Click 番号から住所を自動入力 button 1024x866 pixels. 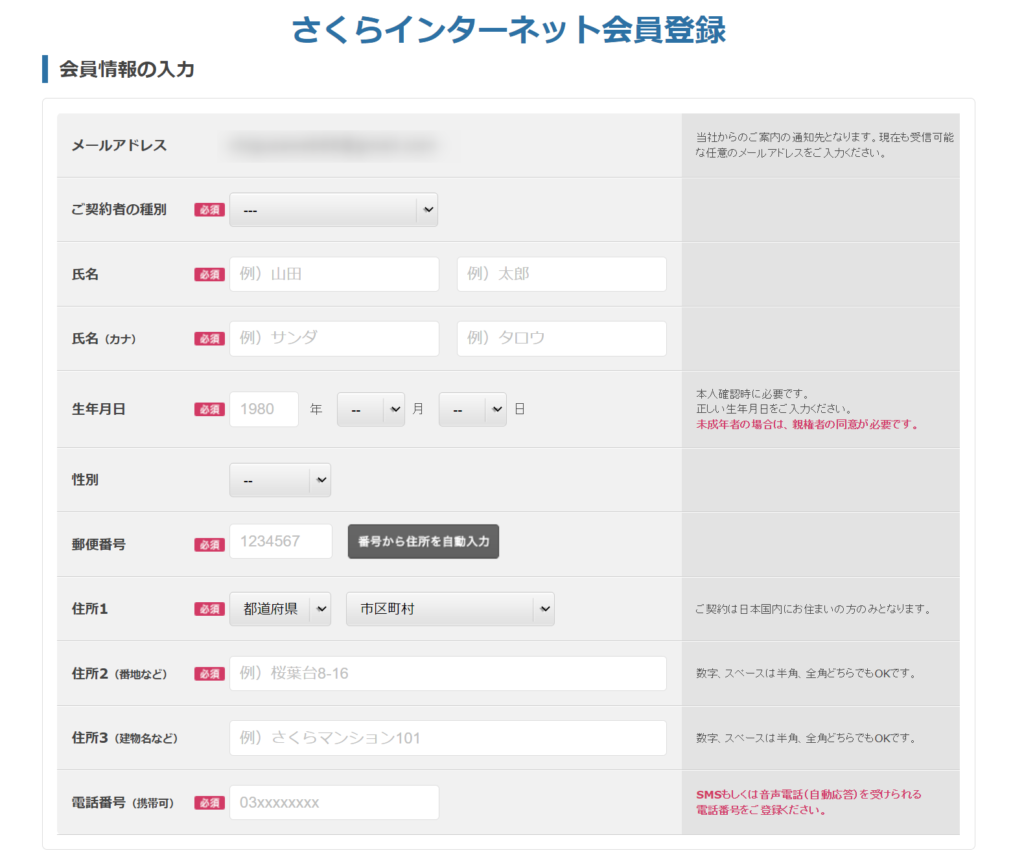click(x=423, y=541)
